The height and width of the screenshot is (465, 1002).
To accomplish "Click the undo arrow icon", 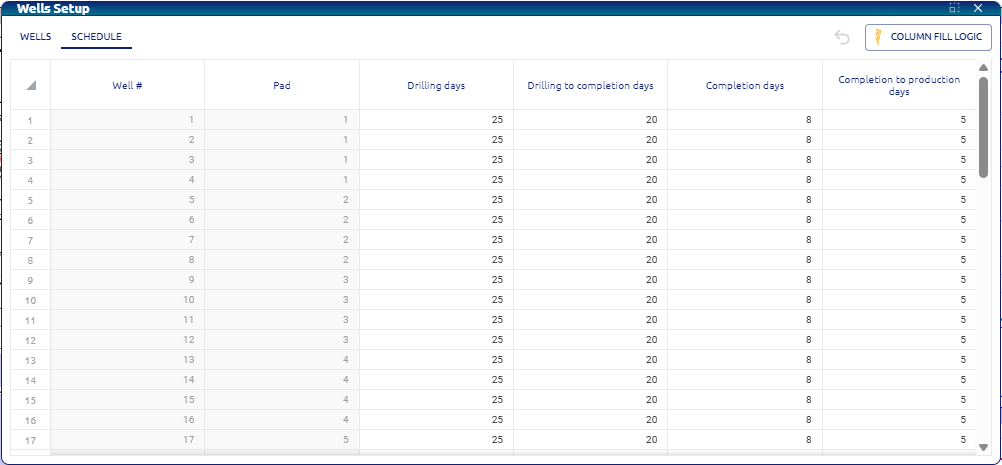I will coord(842,38).
